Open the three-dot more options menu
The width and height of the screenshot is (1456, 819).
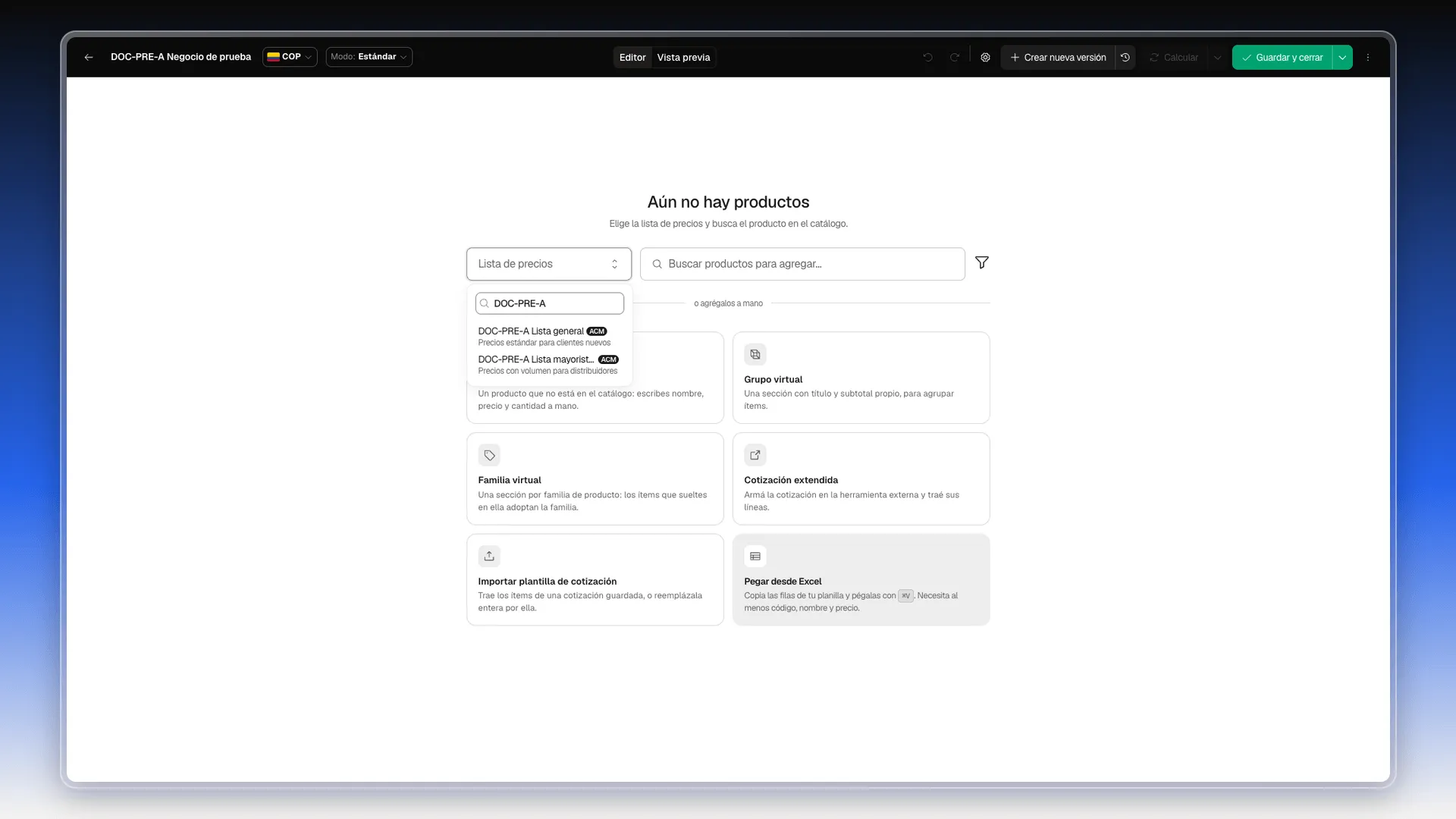pos(1368,58)
